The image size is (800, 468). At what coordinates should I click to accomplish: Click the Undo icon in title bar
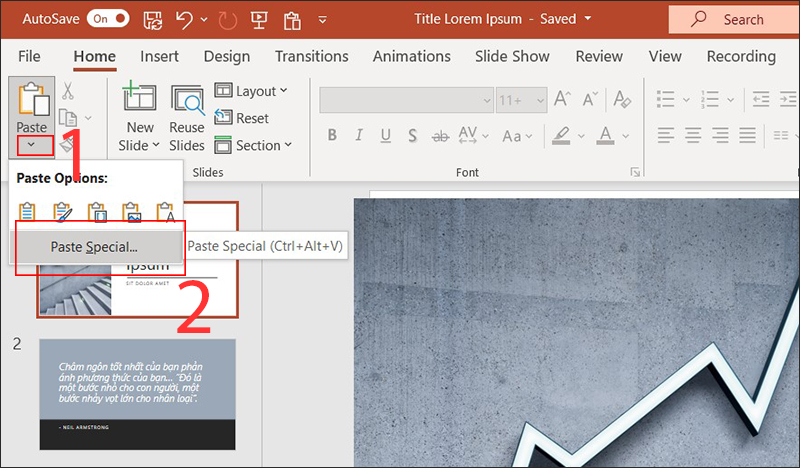coord(182,18)
